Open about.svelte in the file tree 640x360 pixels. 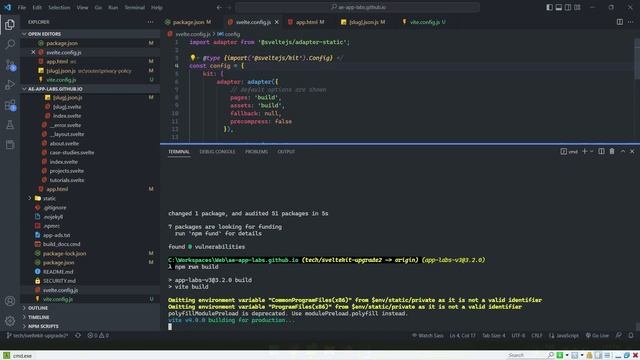(x=64, y=143)
